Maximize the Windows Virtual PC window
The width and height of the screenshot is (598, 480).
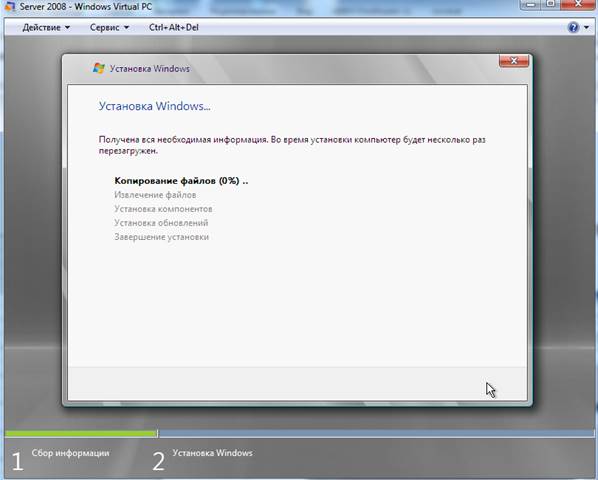(551, 4)
